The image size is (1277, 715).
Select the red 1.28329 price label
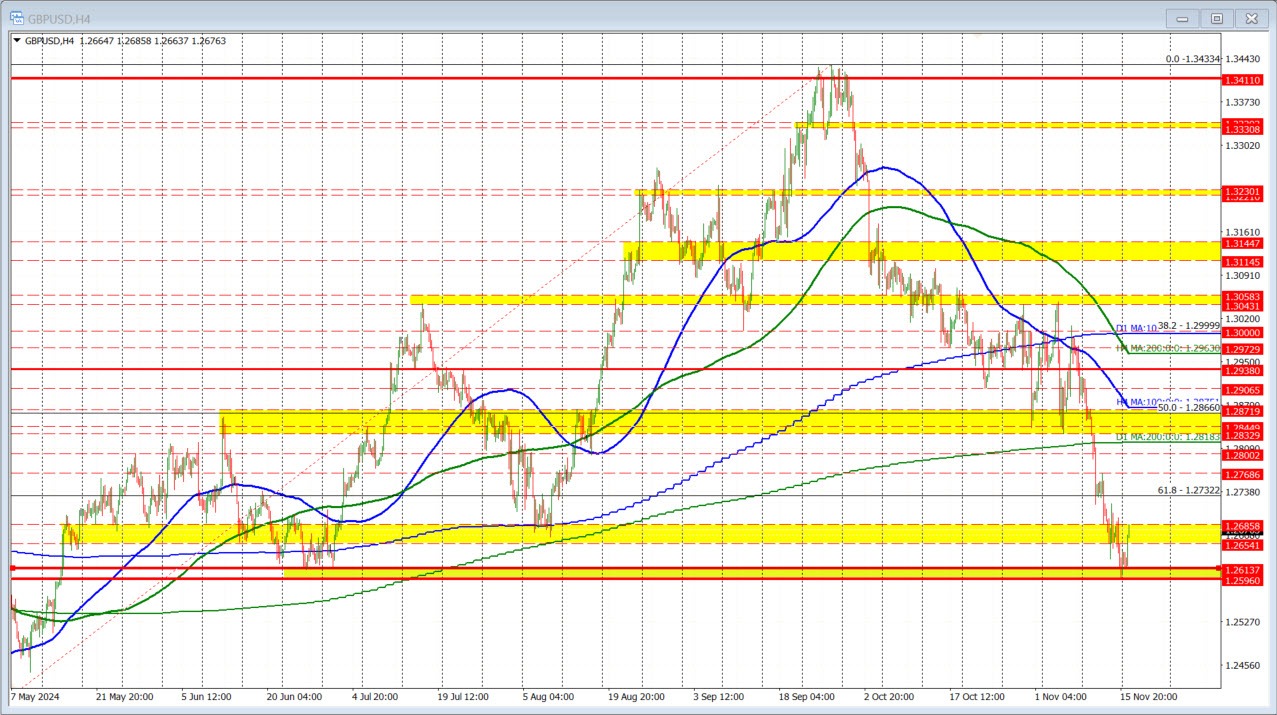[1244, 435]
